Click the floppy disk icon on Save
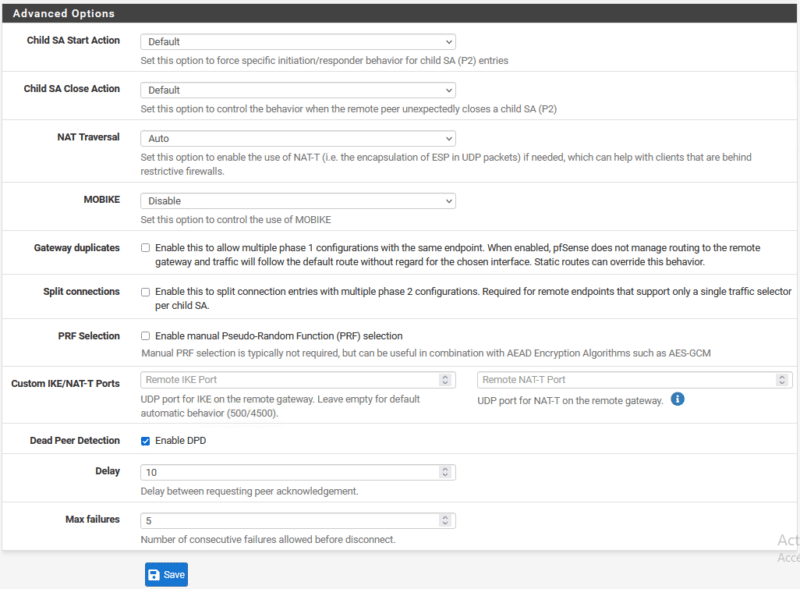Screen dimensions: 800x589 [x=154, y=575]
